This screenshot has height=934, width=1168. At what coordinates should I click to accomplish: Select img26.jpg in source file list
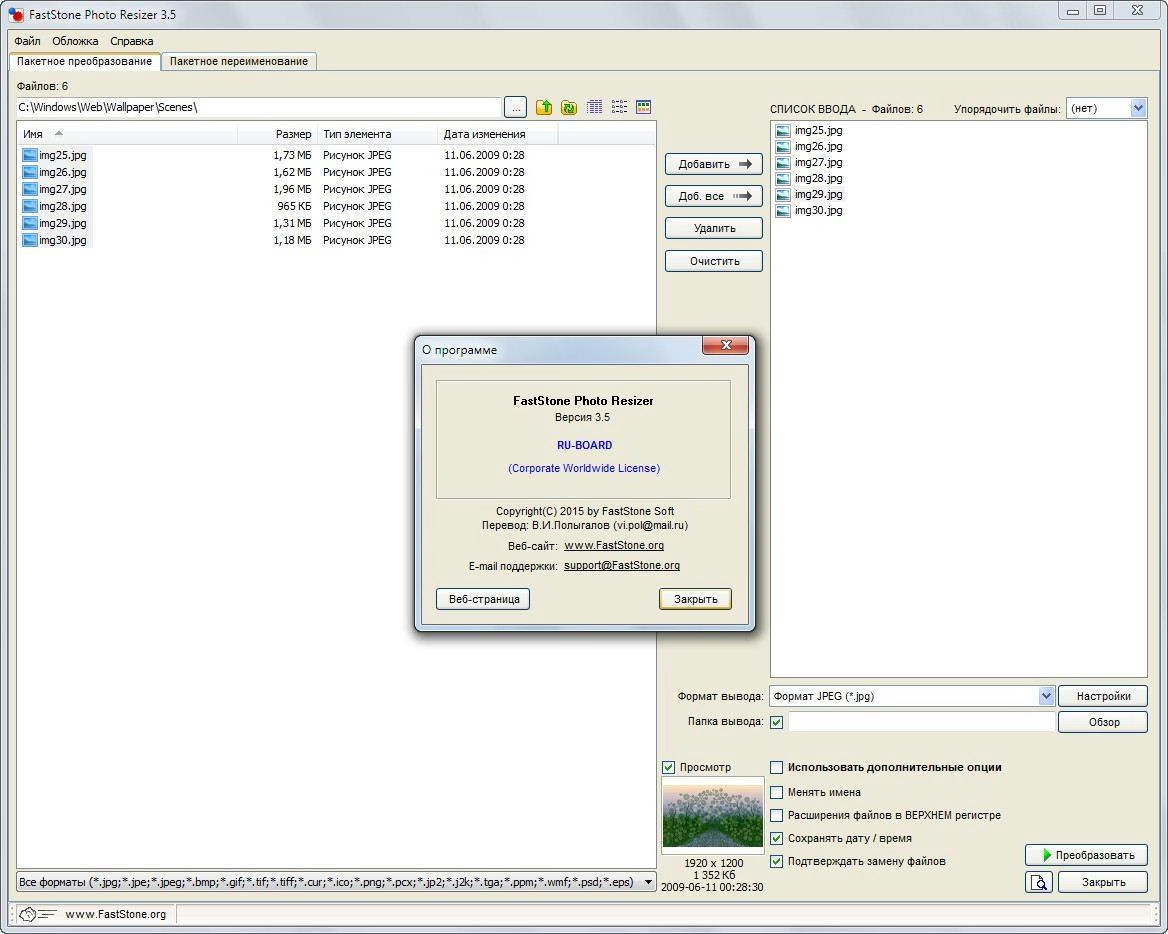[x=63, y=172]
